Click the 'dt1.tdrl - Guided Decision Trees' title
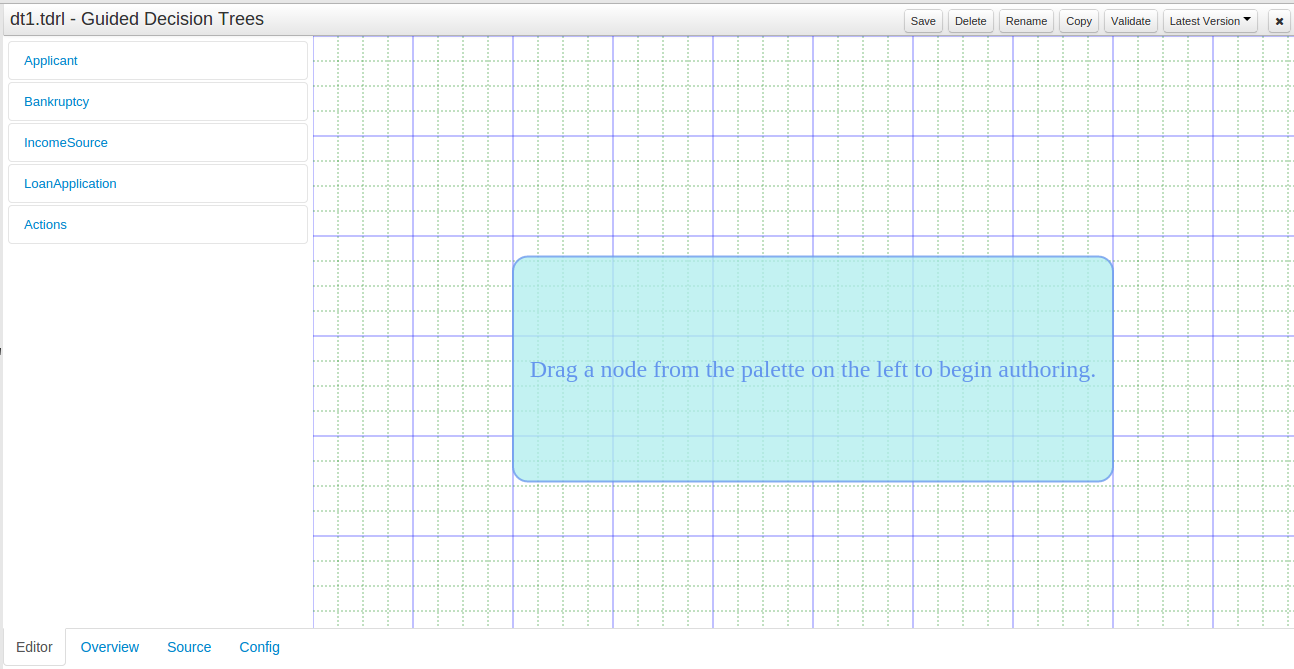 click(x=137, y=18)
